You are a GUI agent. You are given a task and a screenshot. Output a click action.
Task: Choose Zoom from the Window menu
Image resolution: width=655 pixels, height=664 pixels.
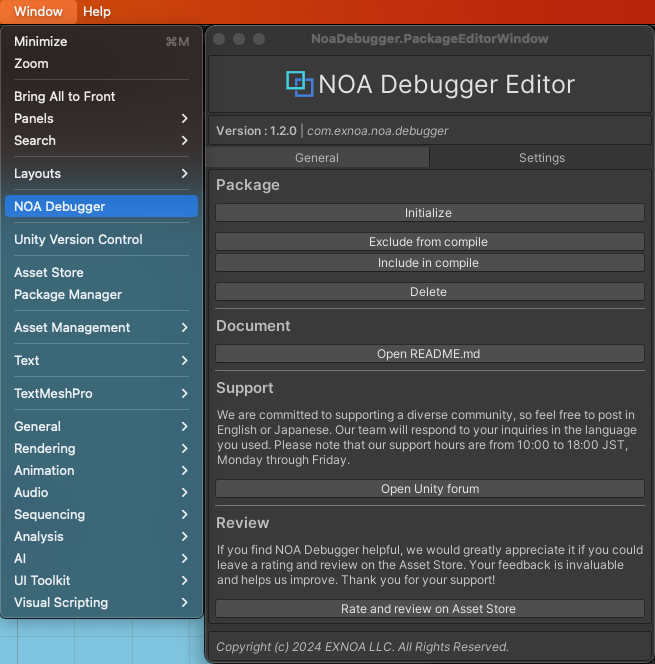coord(101,64)
